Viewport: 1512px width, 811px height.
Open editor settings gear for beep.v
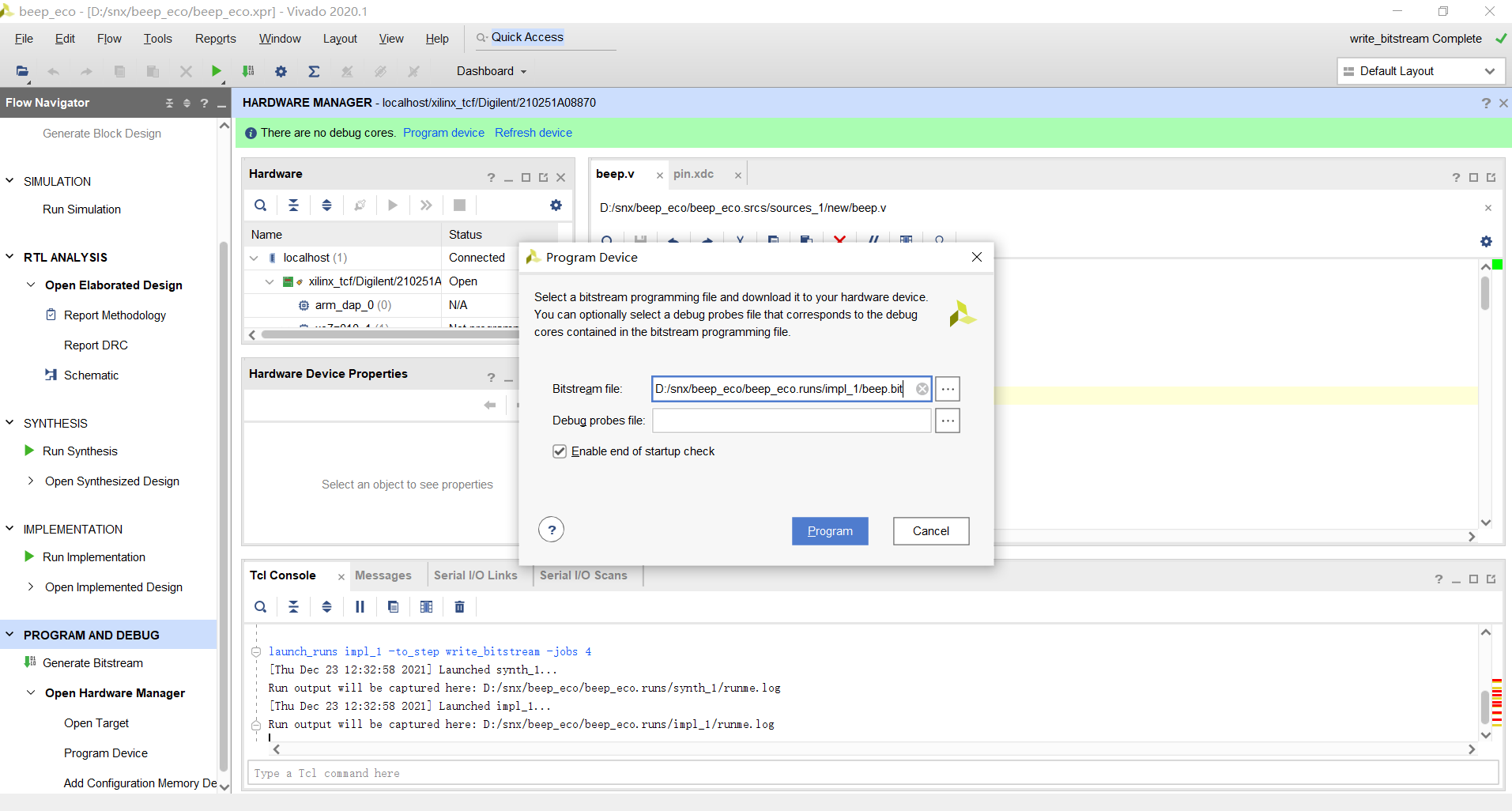pos(1486,241)
